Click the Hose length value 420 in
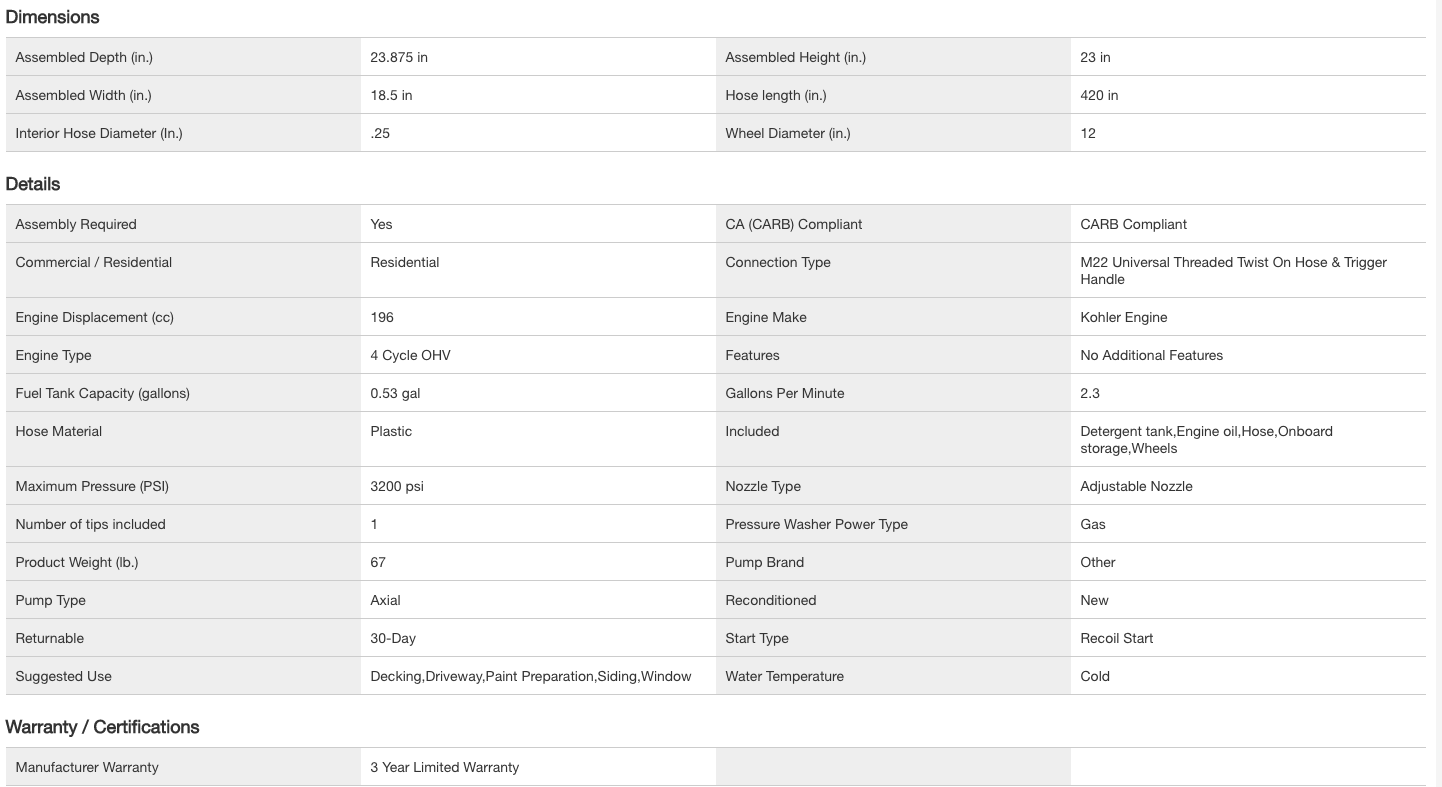 pos(1099,95)
